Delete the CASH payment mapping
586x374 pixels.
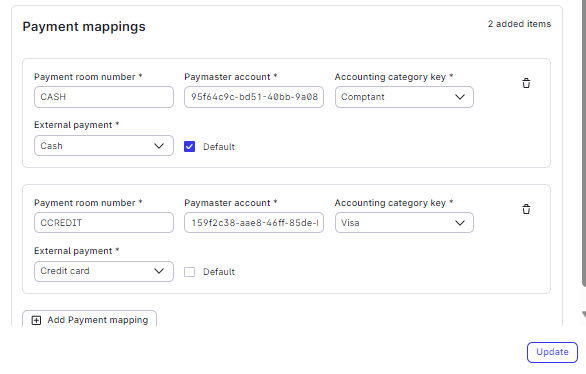pyautogui.click(x=526, y=83)
